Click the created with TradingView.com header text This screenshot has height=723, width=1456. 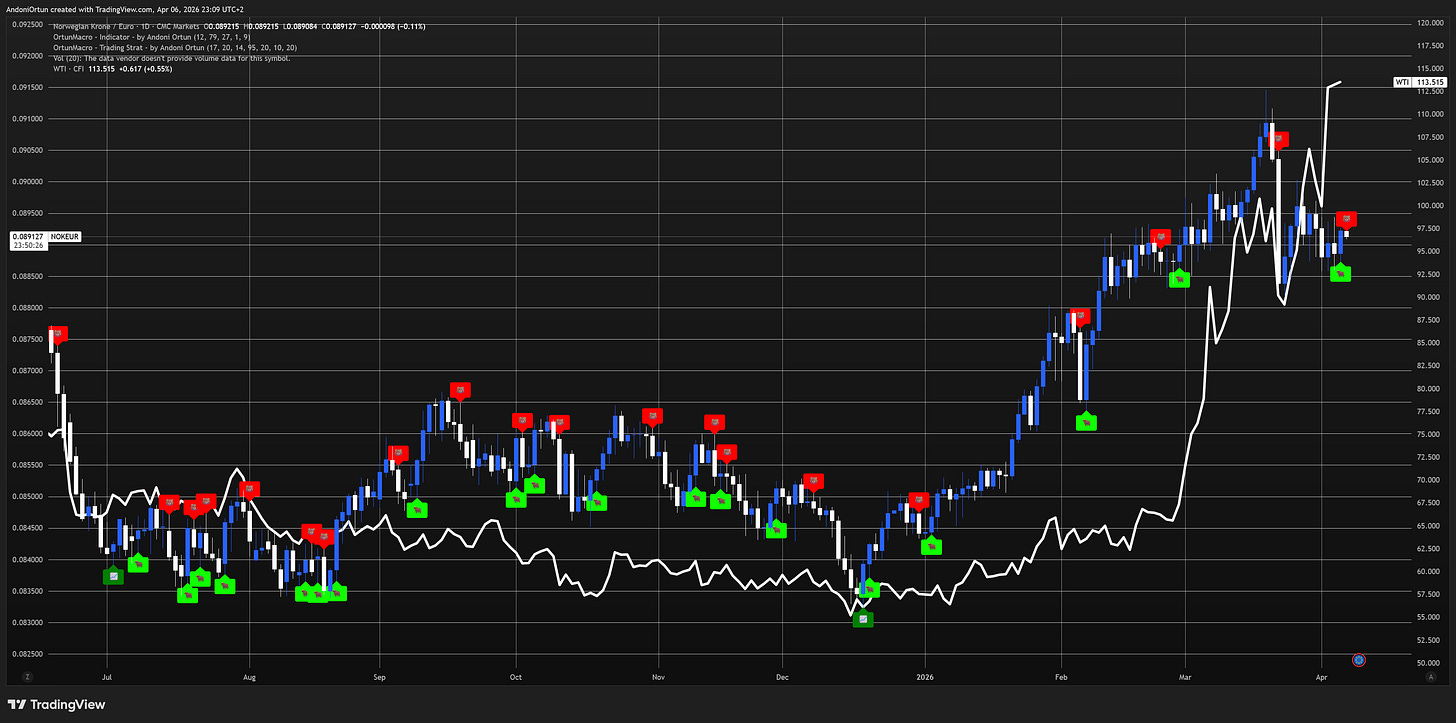click(x=124, y=8)
